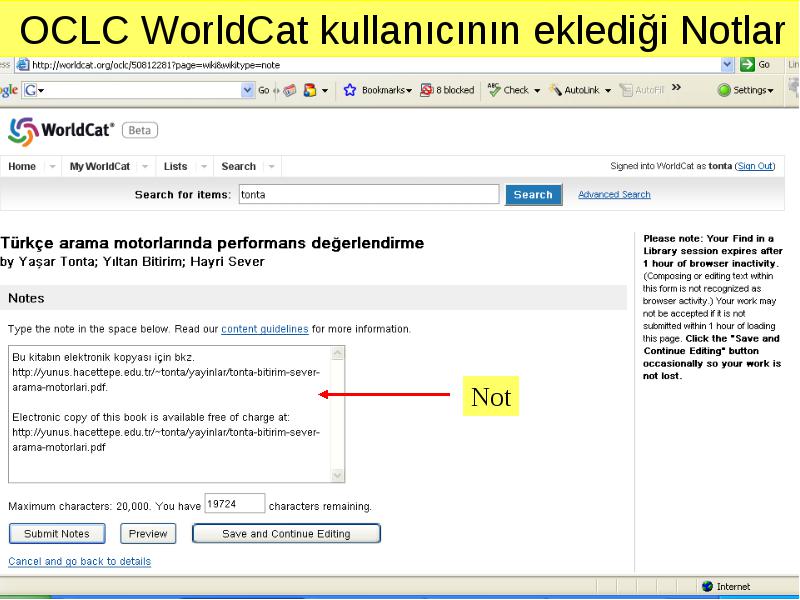Click into the Search for items field

(x=369, y=194)
